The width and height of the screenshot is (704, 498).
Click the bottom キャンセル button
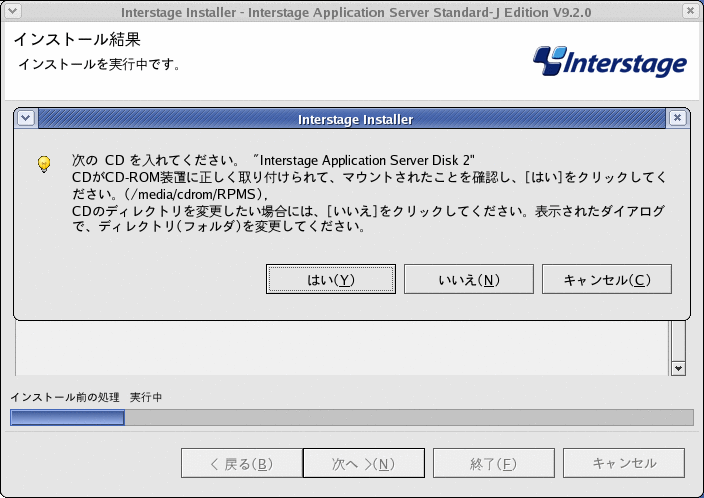624,463
